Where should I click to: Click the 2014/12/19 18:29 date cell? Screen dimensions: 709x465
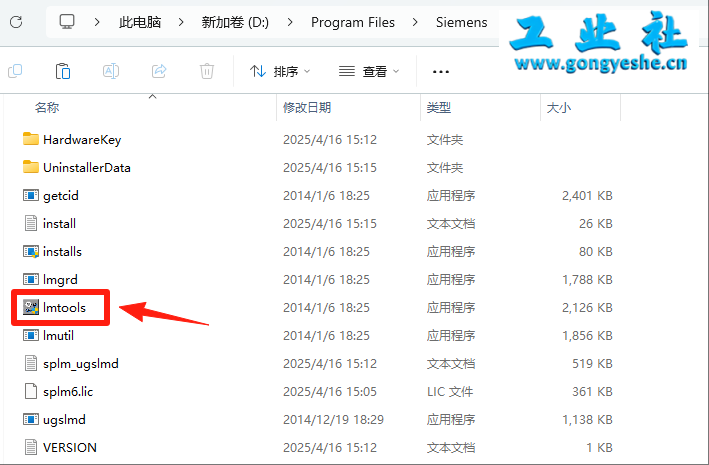pyautogui.click(x=333, y=420)
